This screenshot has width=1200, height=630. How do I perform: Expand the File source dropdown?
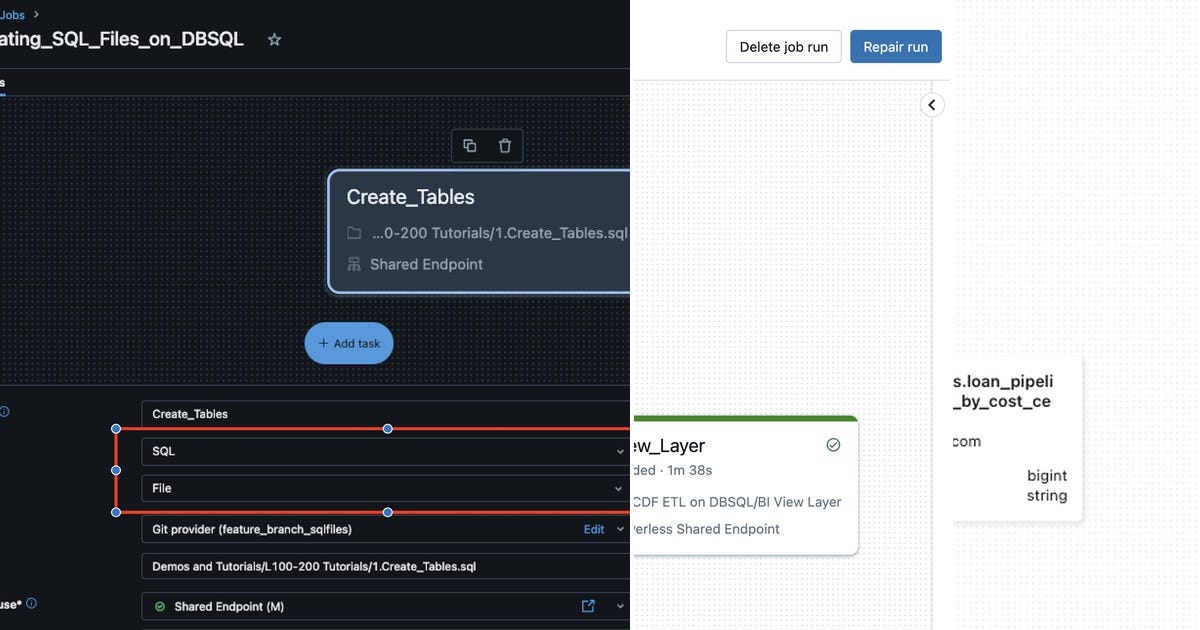coord(620,488)
